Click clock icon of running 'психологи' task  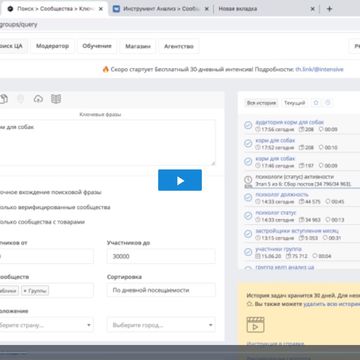(248, 180)
